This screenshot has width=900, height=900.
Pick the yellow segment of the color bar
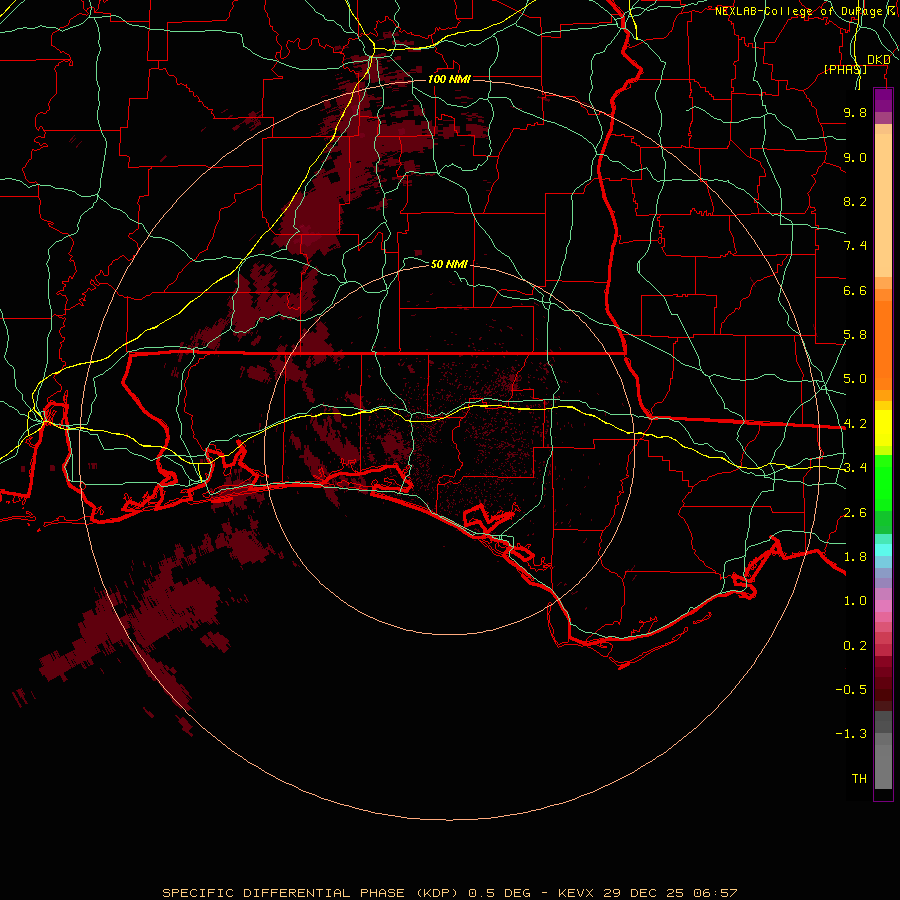[x=883, y=428]
